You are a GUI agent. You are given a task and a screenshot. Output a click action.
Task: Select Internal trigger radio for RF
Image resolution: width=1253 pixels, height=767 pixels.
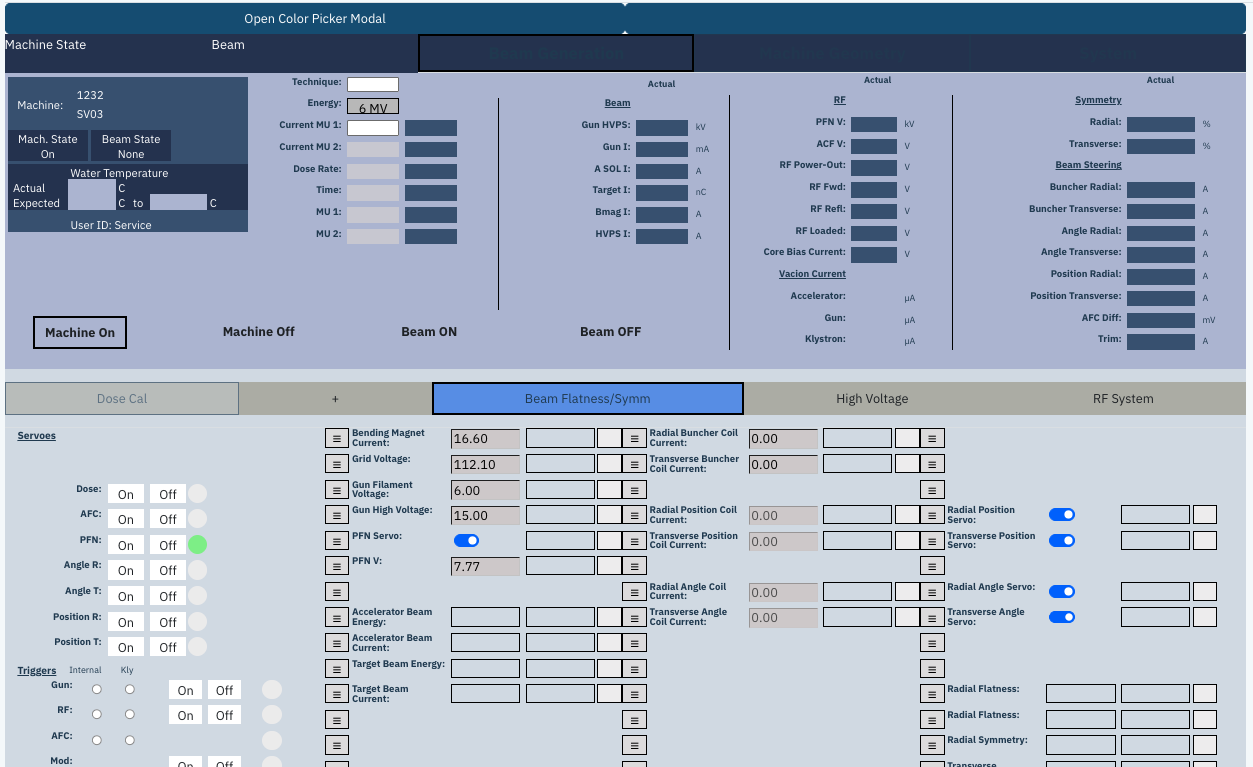point(96,714)
